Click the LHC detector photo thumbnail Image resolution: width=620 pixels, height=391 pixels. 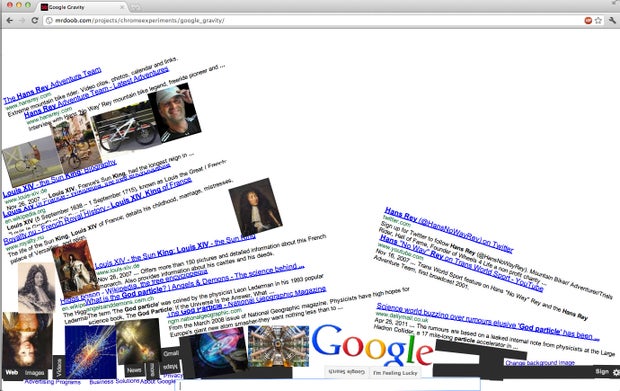[278, 346]
